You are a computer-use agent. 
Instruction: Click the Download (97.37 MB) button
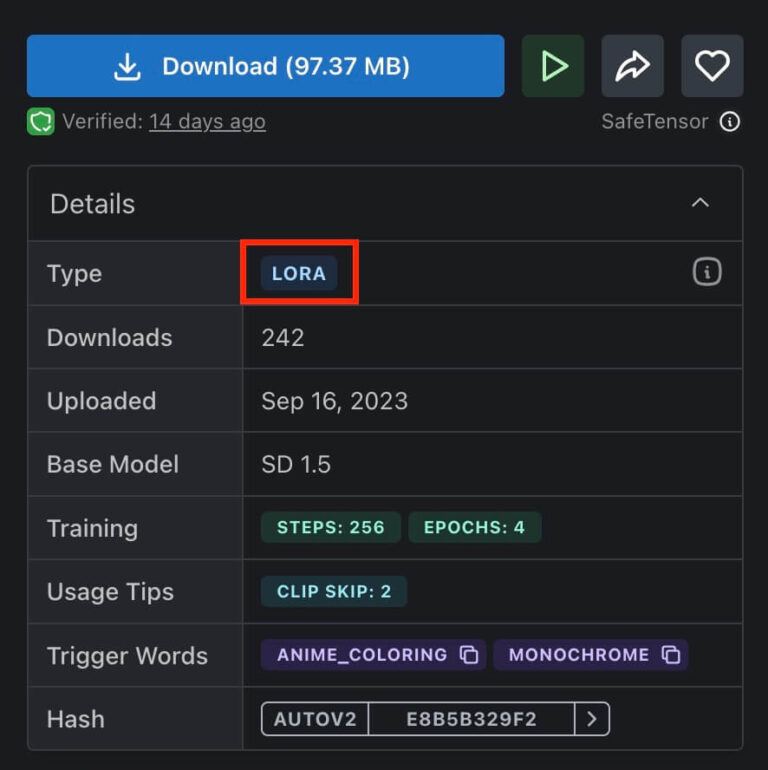[x=265, y=66]
